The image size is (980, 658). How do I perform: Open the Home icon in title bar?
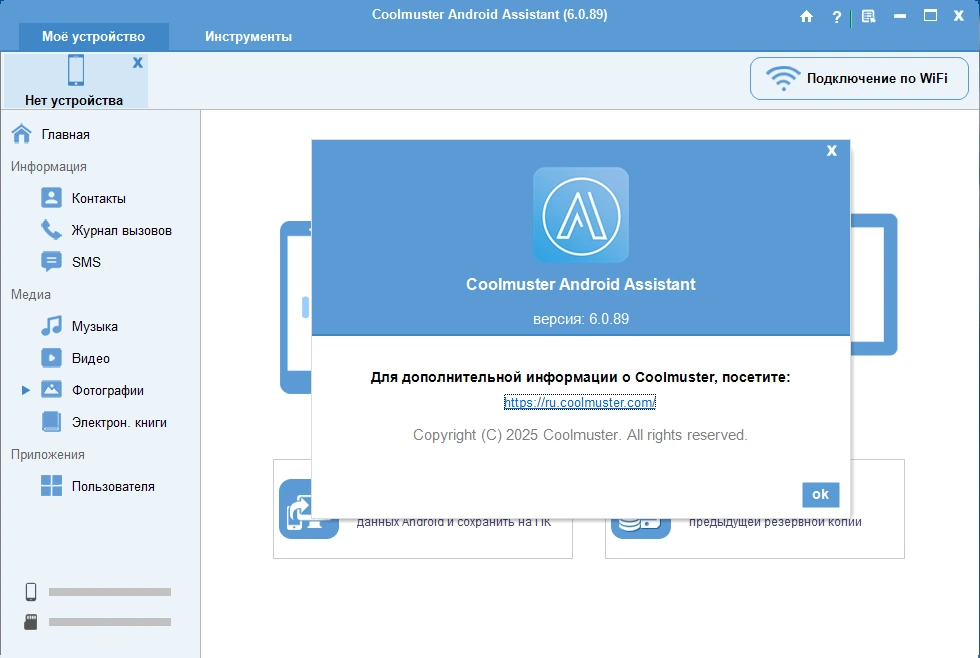pos(806,16)
